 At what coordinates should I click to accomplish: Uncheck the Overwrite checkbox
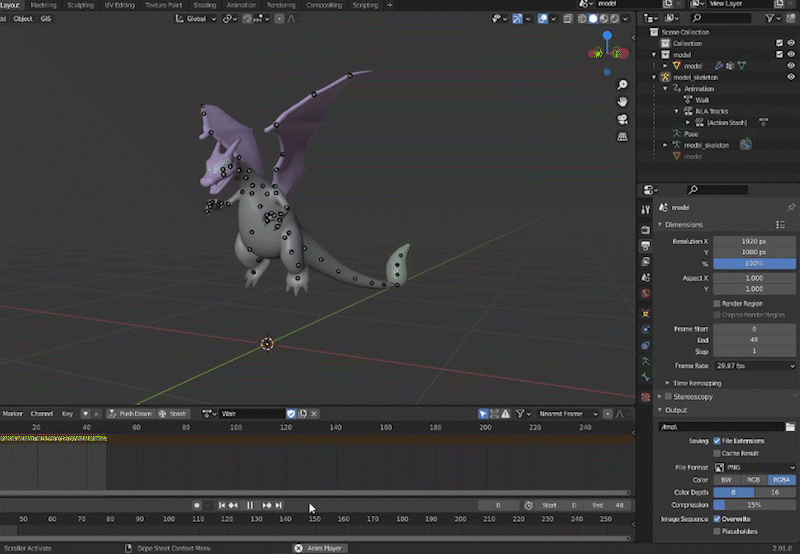717,519
